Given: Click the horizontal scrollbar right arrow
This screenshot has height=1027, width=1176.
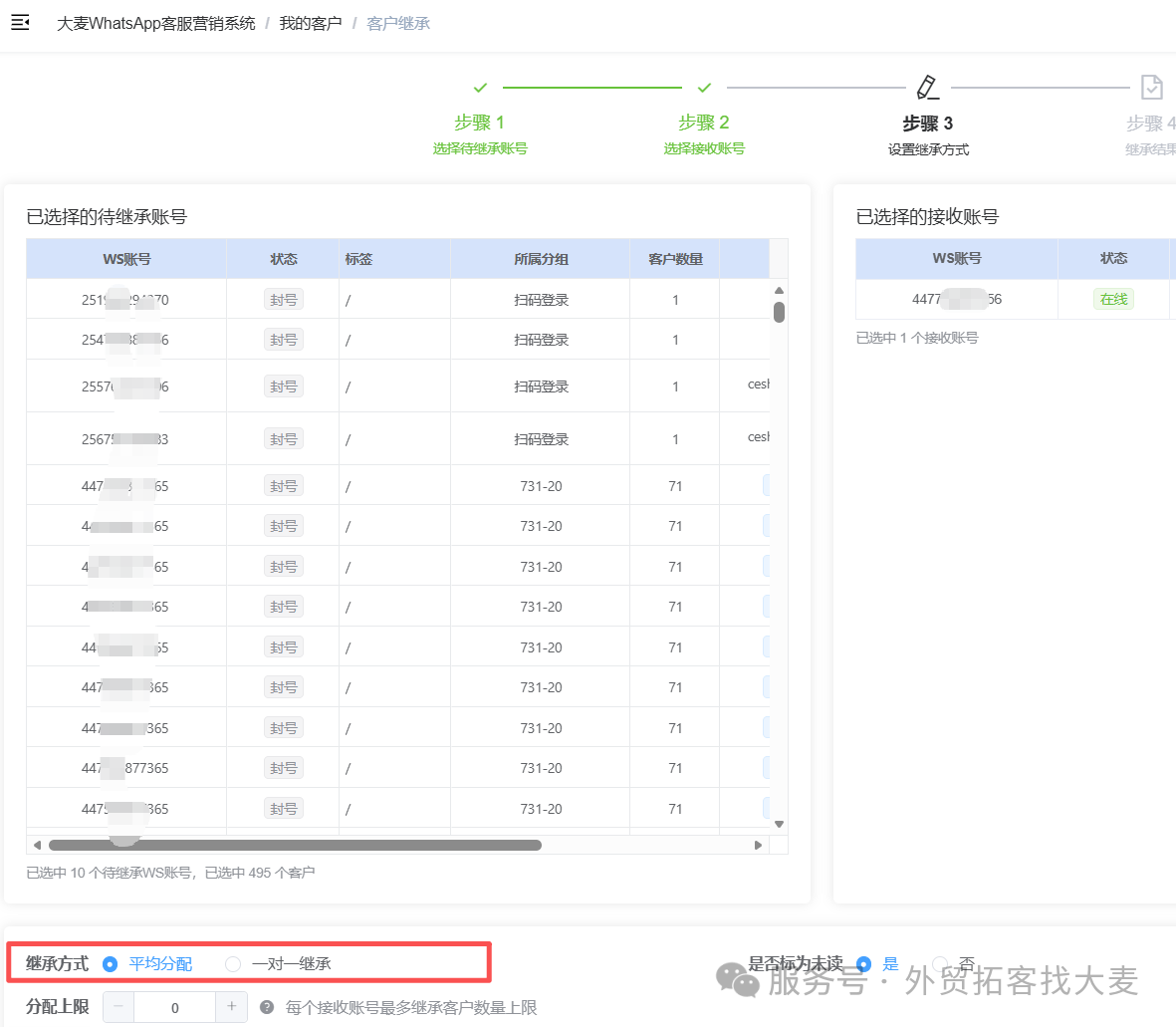Looking at the screenshot, I should pos(758,845).
